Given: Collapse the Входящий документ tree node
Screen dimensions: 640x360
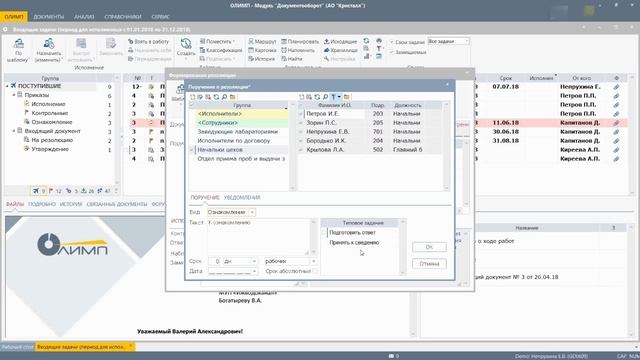Looking at the screenshot, I should point(13,131).
